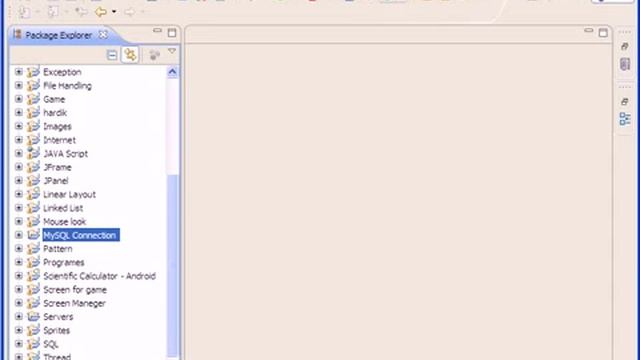Select the Sprites project label
Viewport: 640px width, 360px height.
point(57,330)
